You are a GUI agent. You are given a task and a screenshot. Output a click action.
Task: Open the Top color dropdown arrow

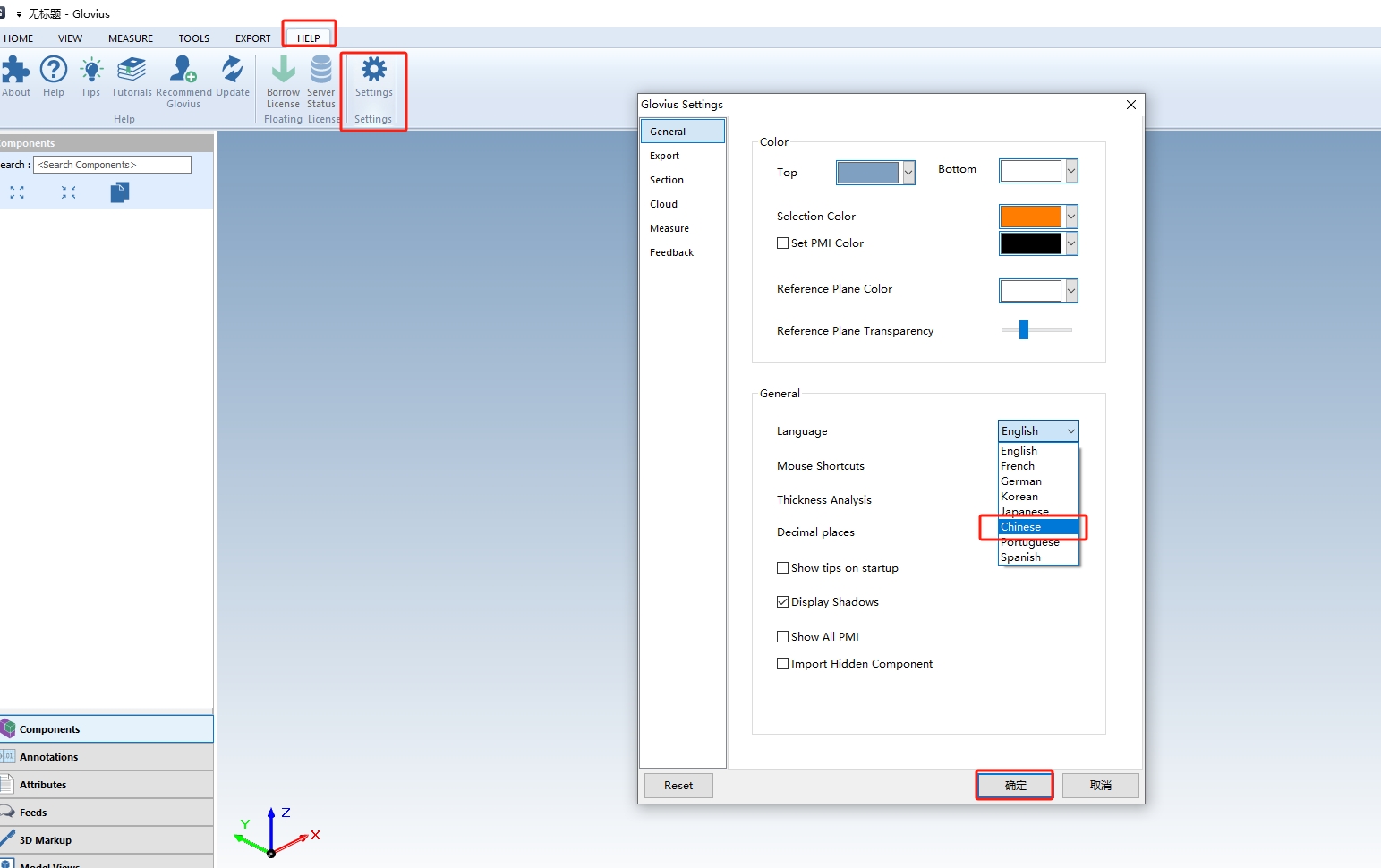pyautogui.click(x=908, y=173)
